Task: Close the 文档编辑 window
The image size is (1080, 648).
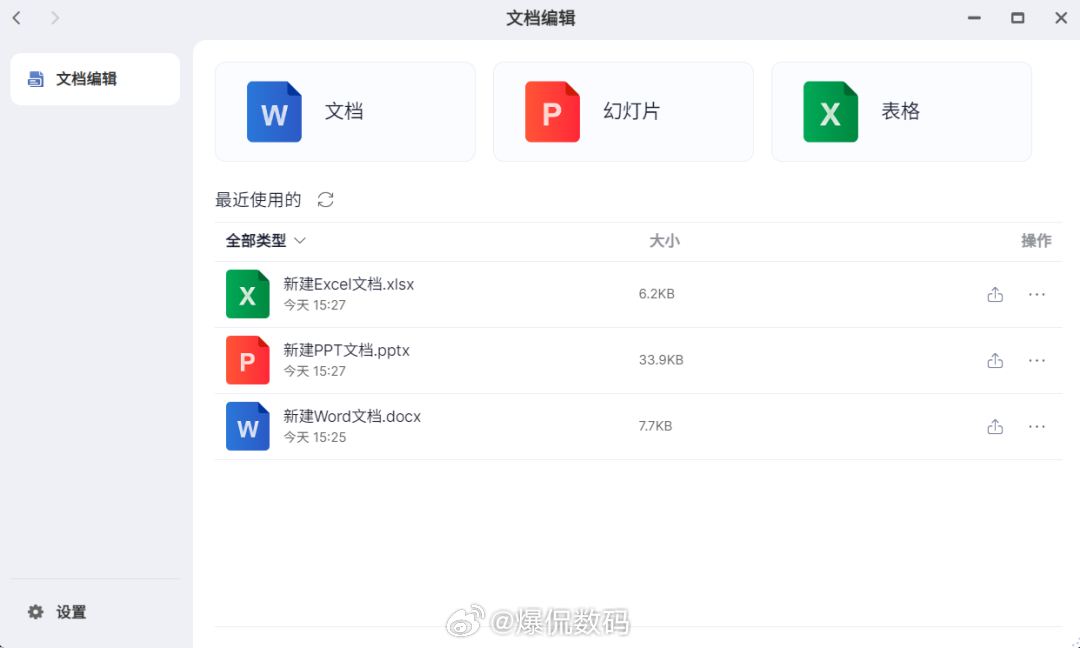Action: 1061,18
